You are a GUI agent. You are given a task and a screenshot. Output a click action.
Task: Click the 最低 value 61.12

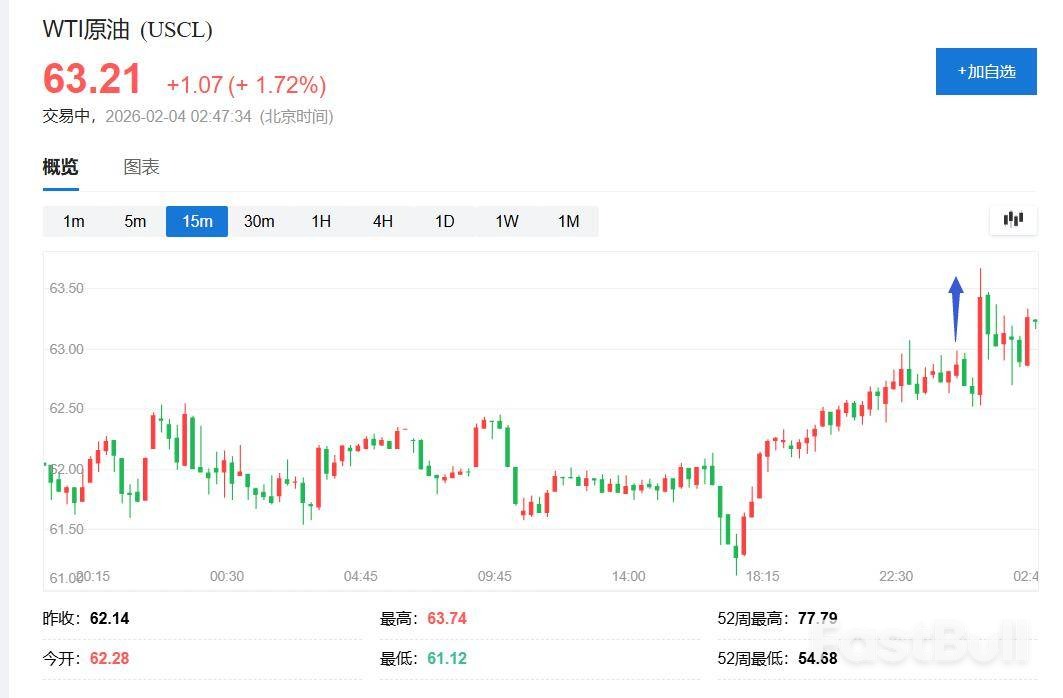tap(447, 658)
